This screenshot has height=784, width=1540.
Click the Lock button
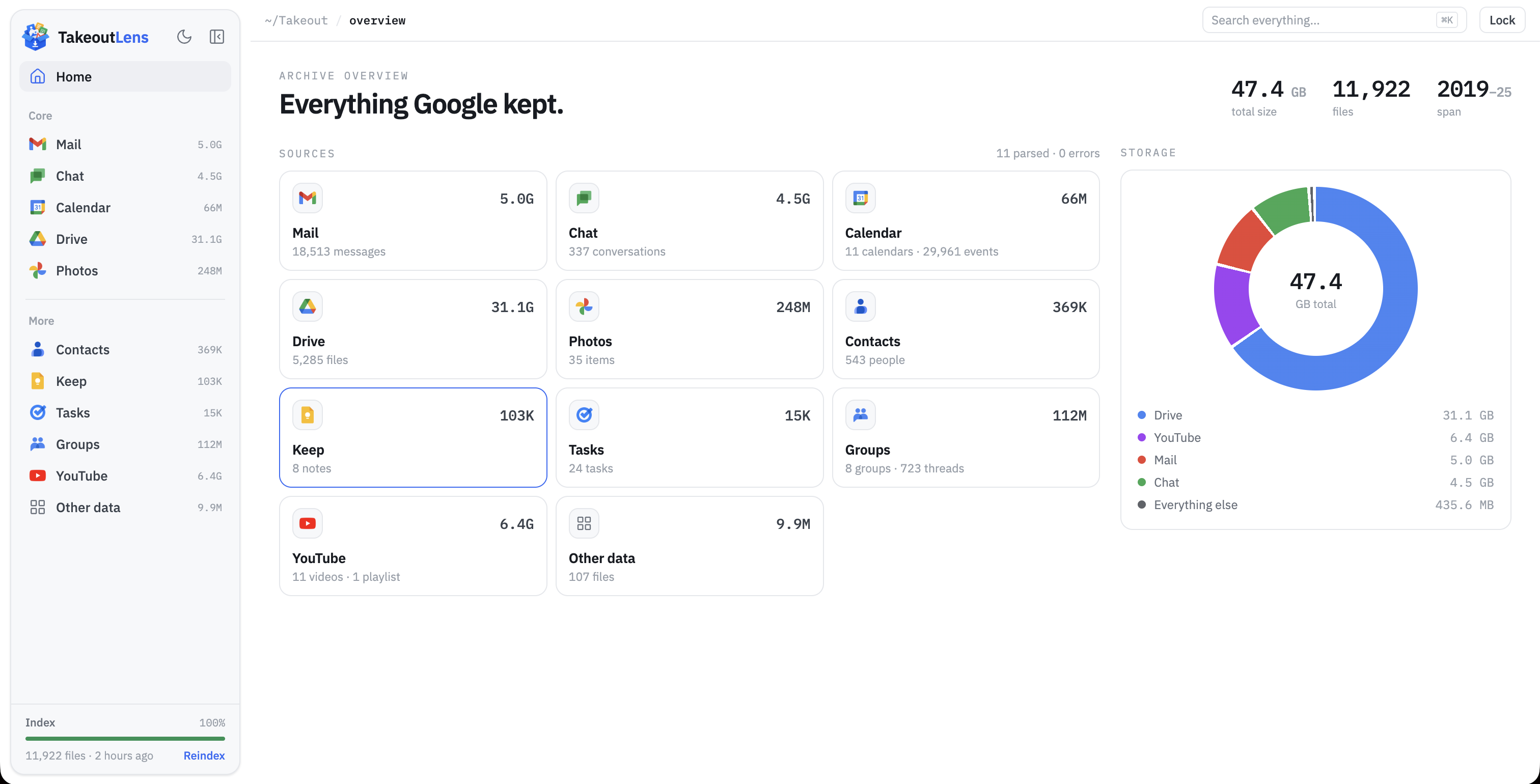[1502, 20]
